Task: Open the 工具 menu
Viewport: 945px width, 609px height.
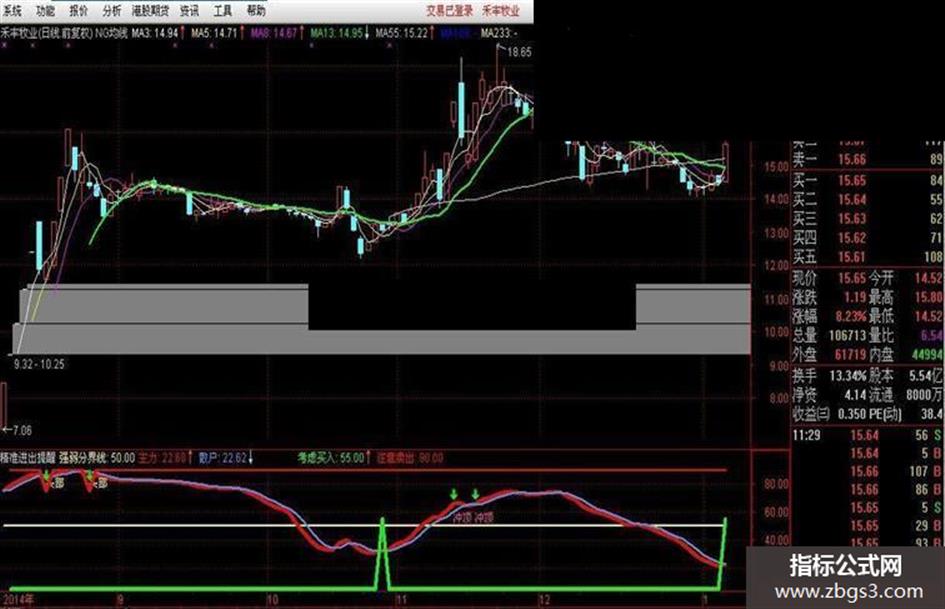Action: (222, 10)
